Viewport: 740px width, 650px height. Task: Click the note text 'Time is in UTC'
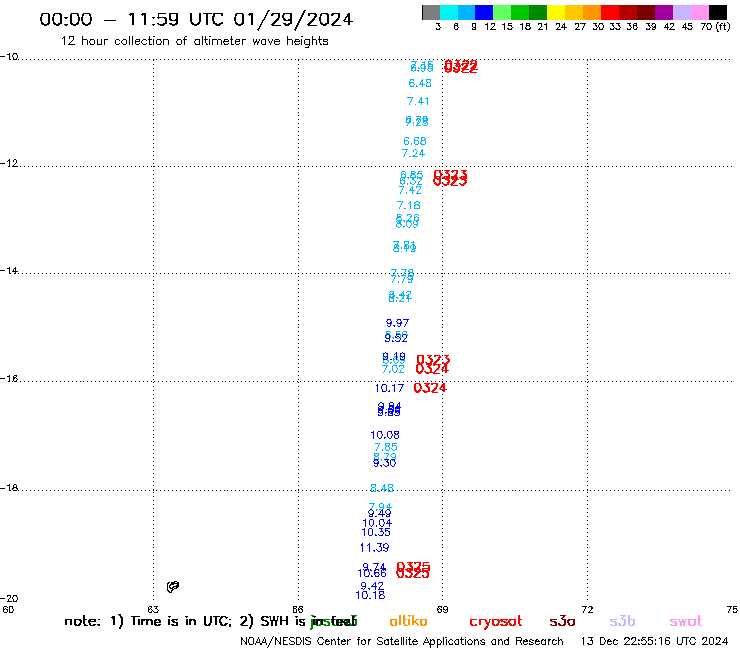[181, 621]
